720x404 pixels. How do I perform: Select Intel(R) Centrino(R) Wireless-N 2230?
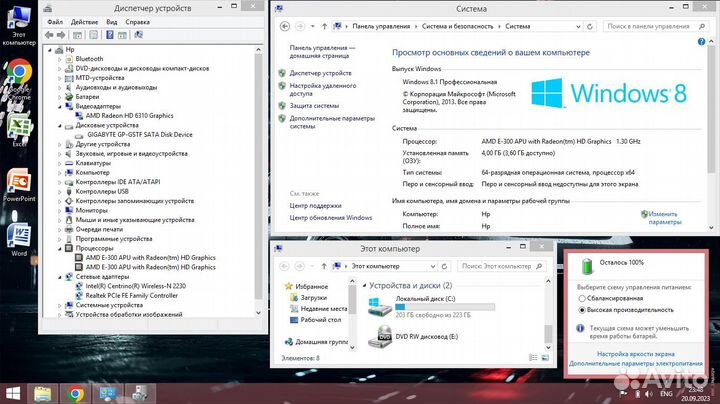click(135, 286)
